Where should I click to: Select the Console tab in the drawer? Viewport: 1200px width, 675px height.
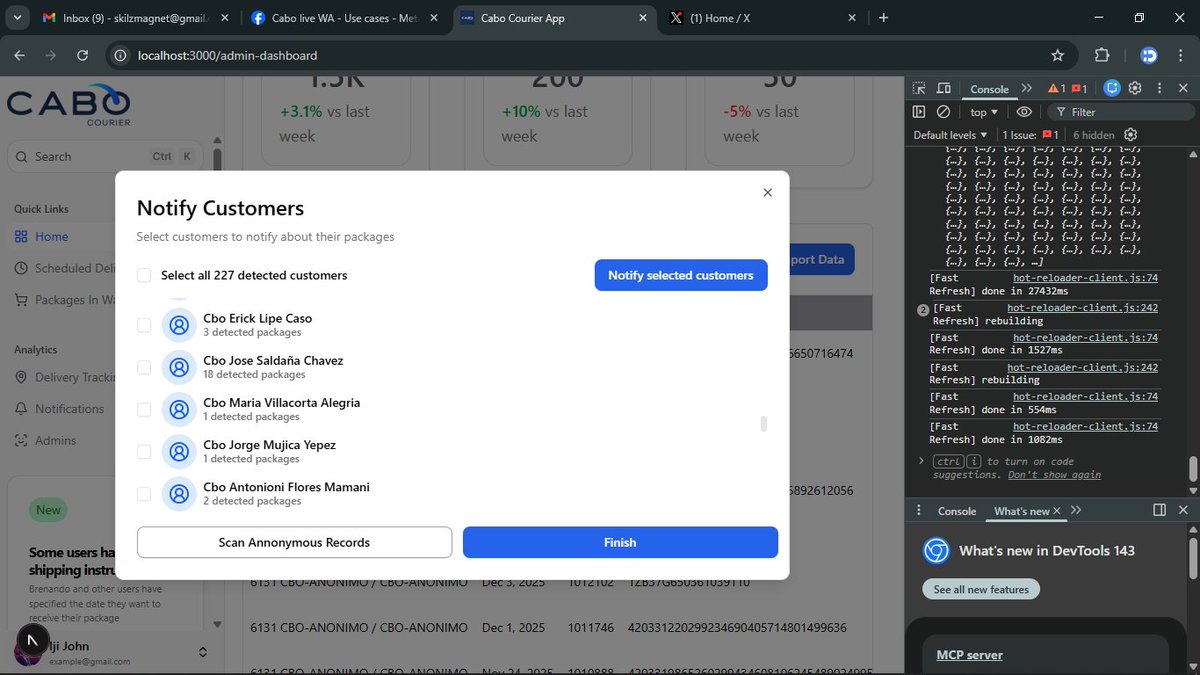pos(956,511)
